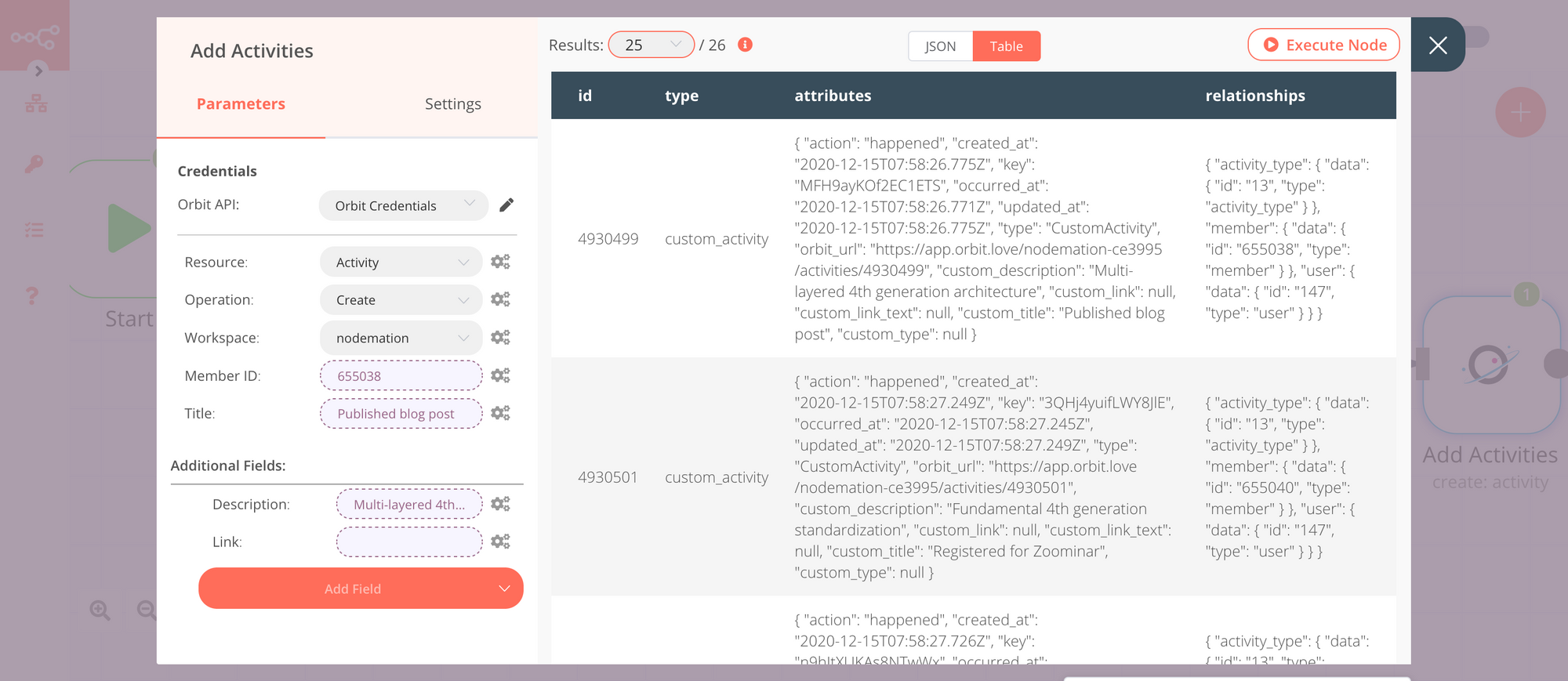This screenshot has height=681, width=1568.
Task: Click attributes cell mentioning Published blog post
Action: click(x=985, y=238)
